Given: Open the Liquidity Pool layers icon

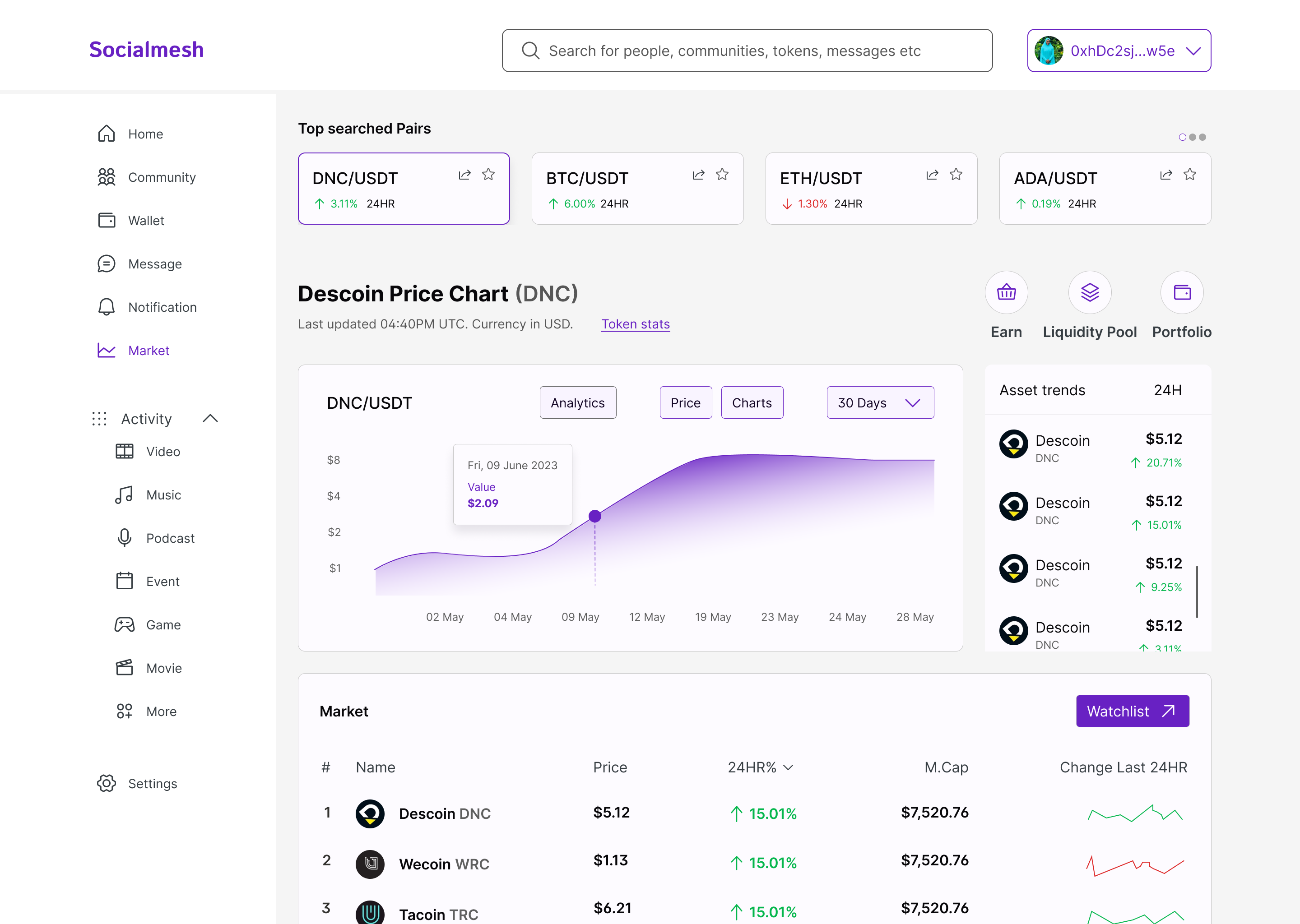Looking at the screenshot, I should tap(1089, 292).
